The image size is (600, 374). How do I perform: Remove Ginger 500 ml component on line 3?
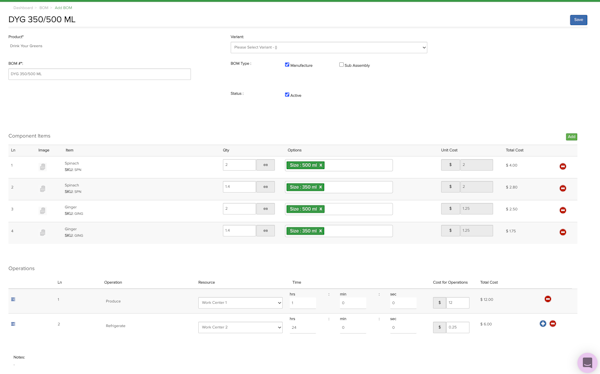click(x=562, y=210)
